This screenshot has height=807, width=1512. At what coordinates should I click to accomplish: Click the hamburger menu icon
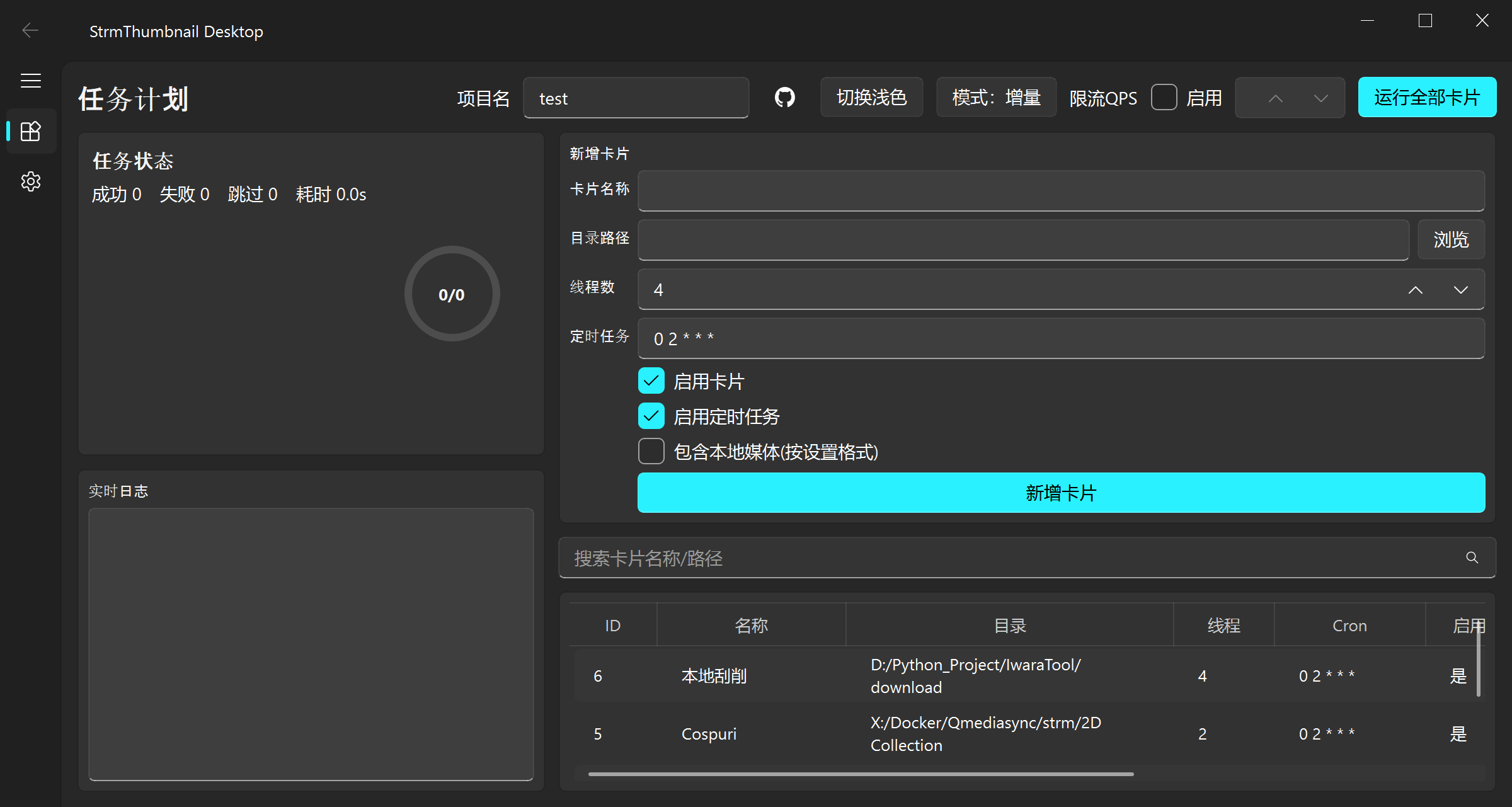point(30,81)
